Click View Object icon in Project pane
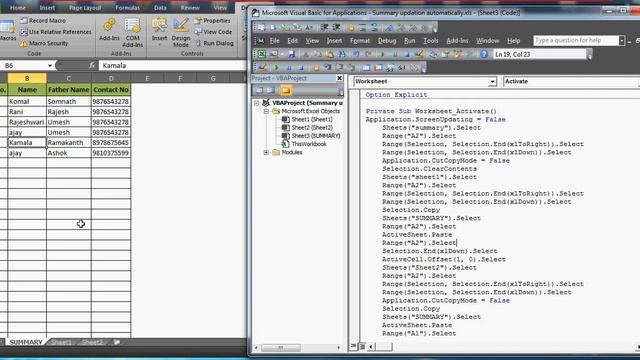Screen dimensions: 640x360 270,90
